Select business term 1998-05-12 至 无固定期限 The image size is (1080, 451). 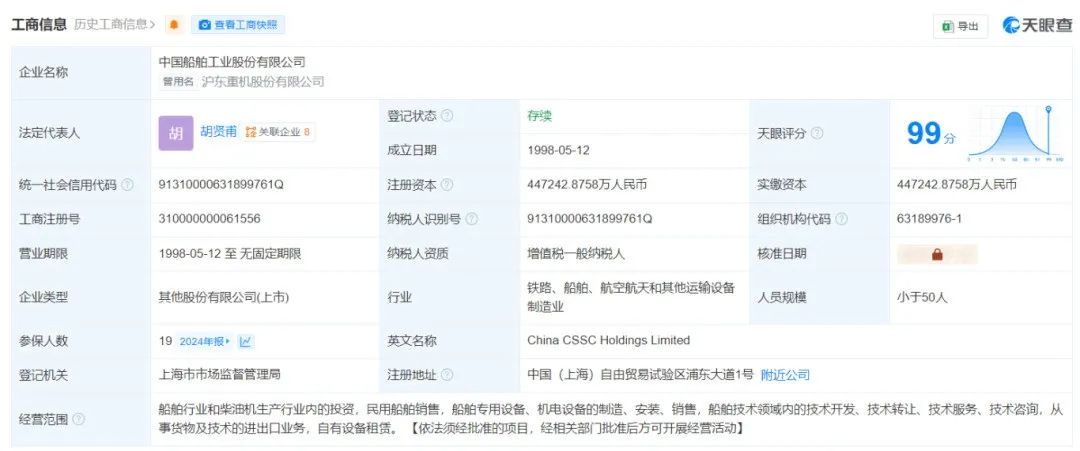coord(230,253)
